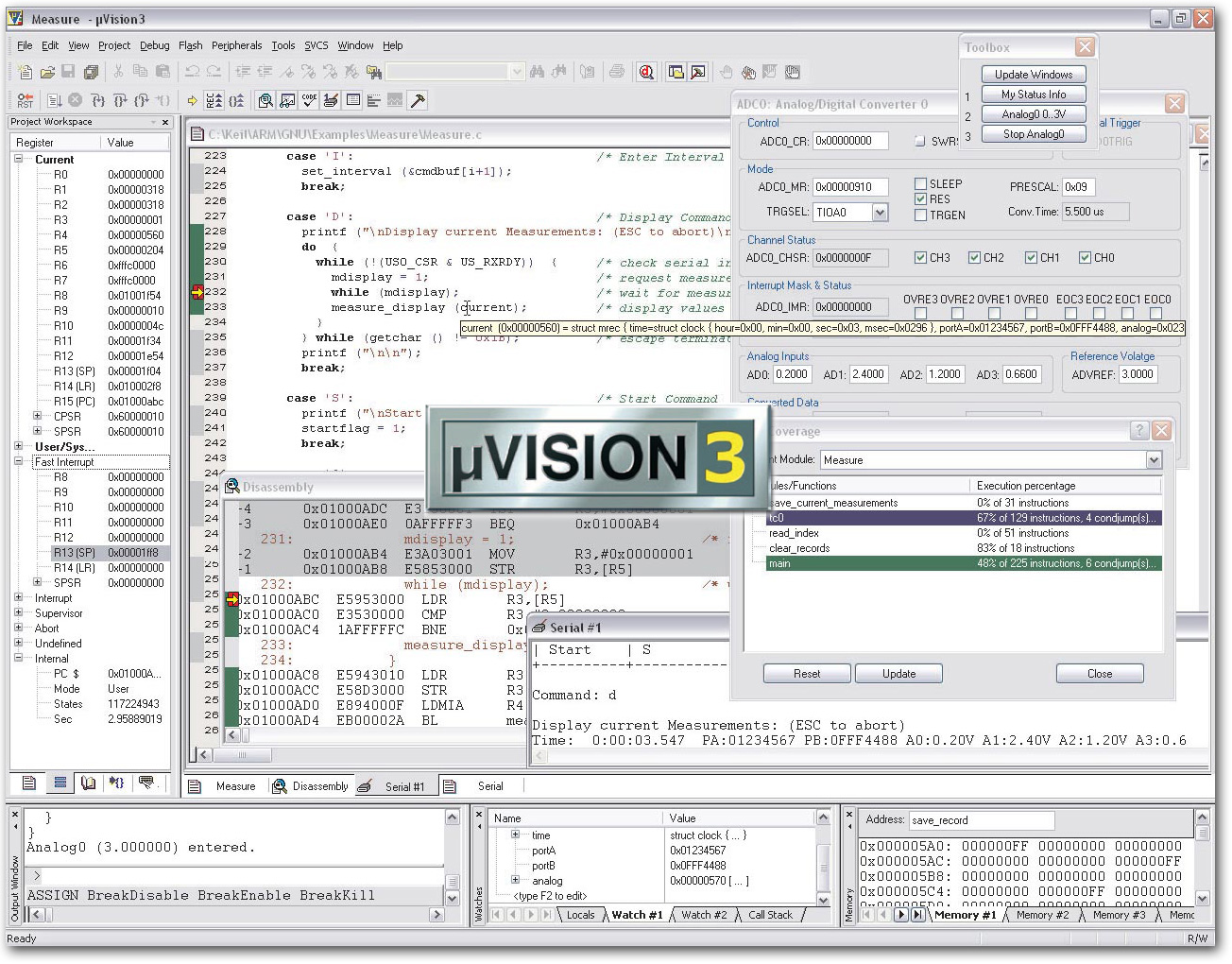
Task: Click the Update Windows button
Action: click(x=1033, y=75)
